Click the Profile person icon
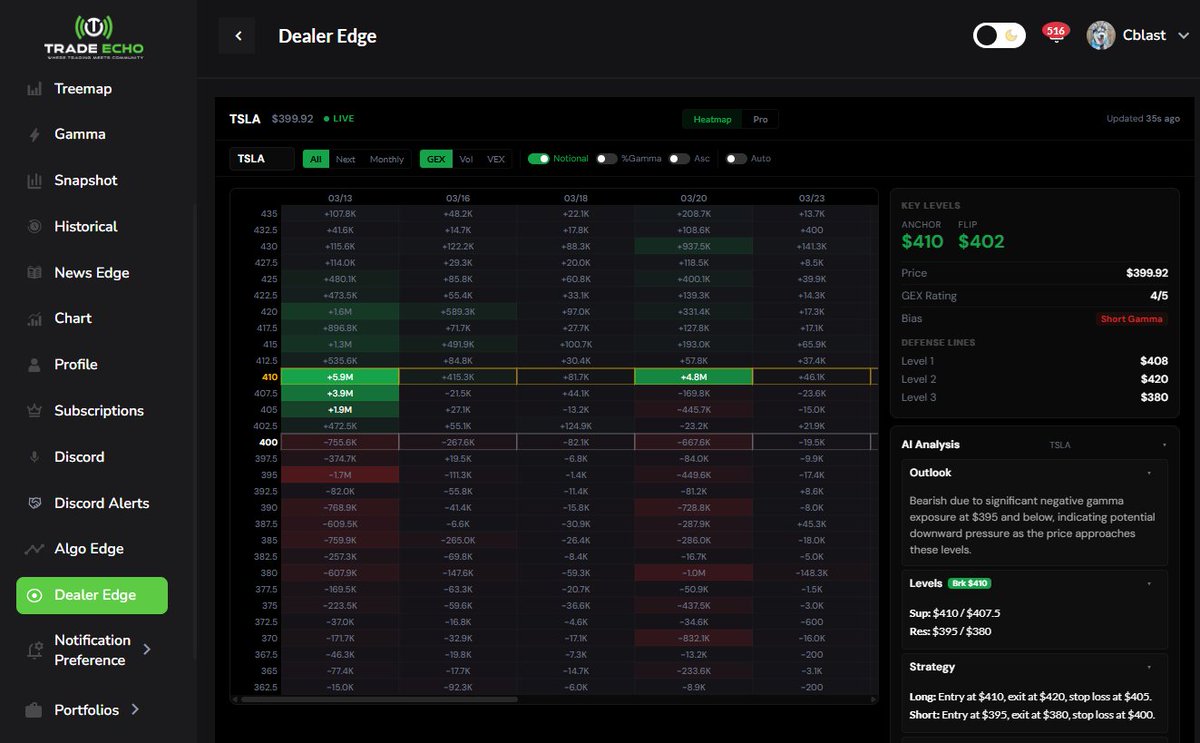This screenshot has width=1200, height=743. [x=34, y=365]
